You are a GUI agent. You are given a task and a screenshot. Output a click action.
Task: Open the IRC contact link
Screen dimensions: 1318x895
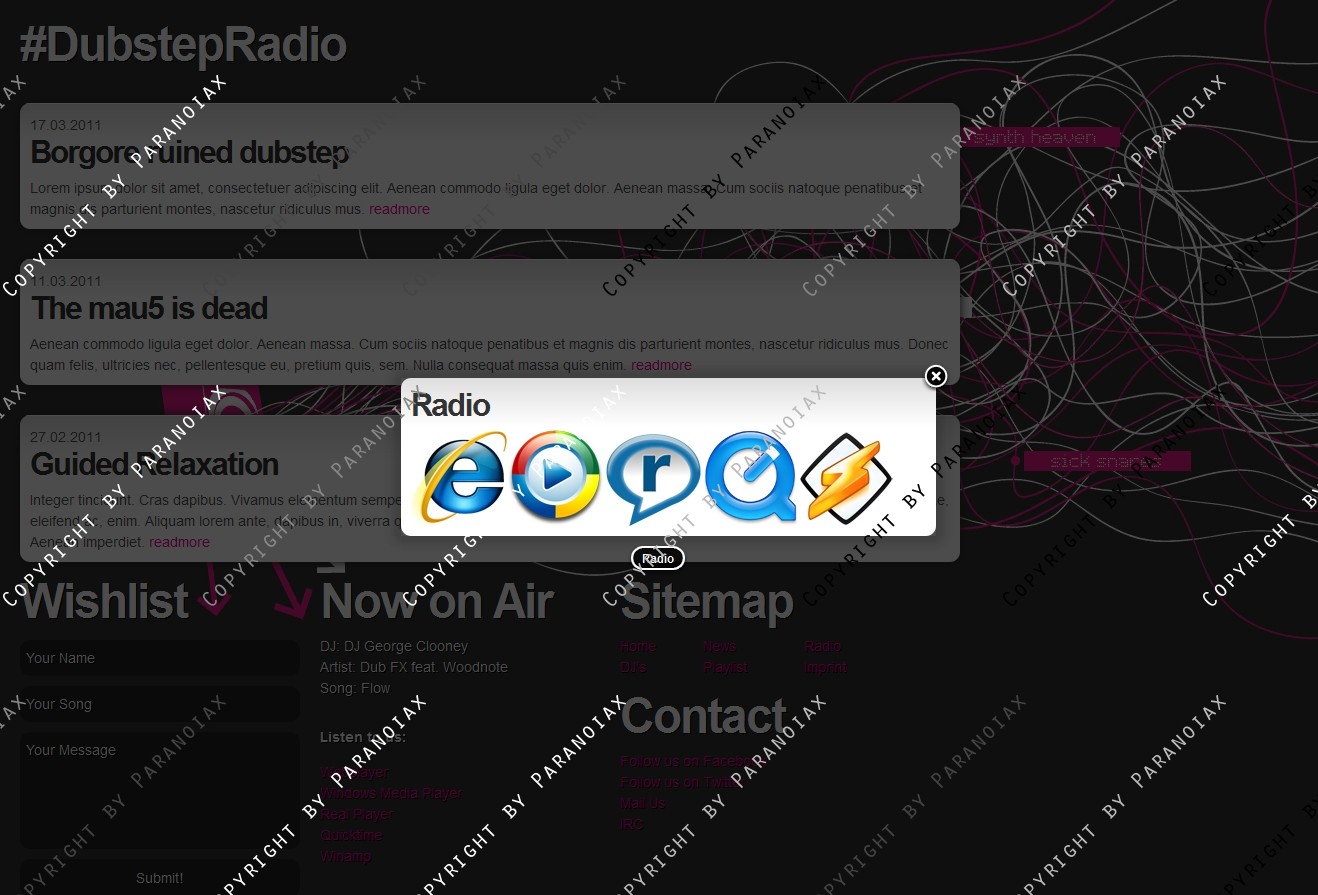click(x=631, y=824)
